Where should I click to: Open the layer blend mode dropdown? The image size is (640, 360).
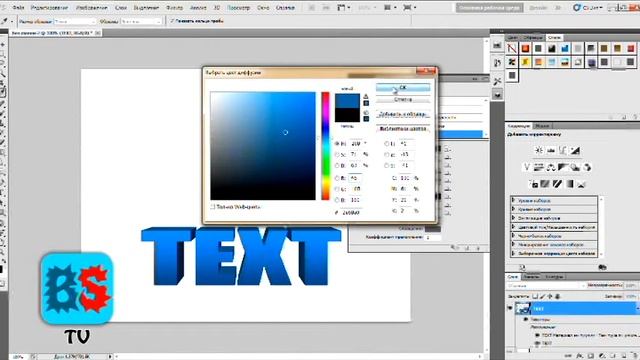point(545,286)
